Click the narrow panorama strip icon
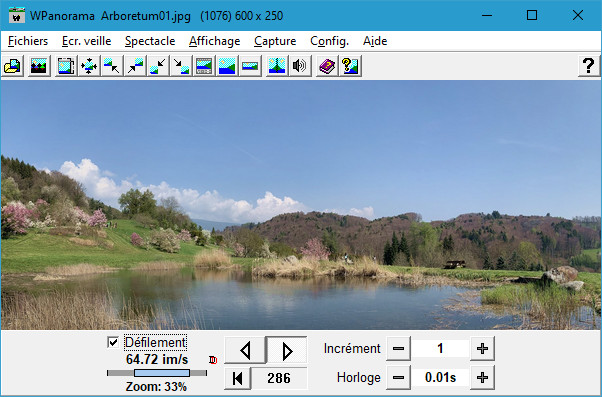Viewport: 602px width, 397px height. [x=250, y=66]
